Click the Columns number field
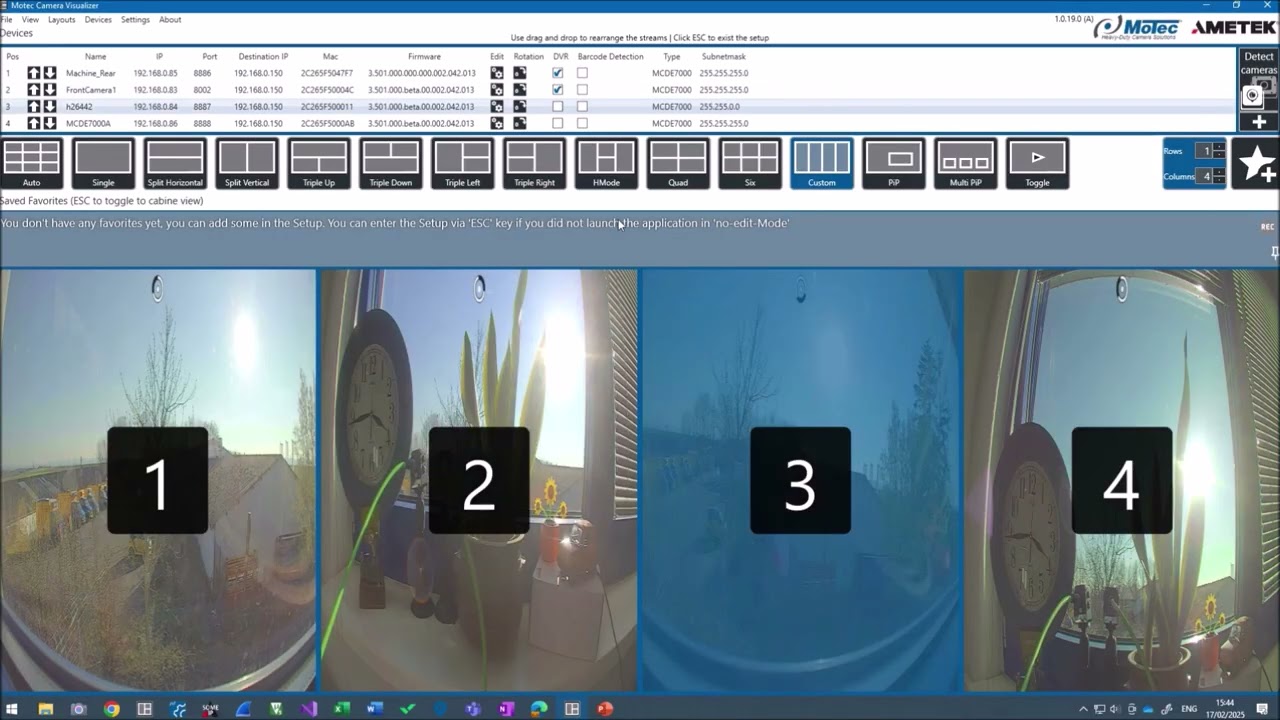The height and width of the screenshot is (720, 1280). pos(1205,176)
